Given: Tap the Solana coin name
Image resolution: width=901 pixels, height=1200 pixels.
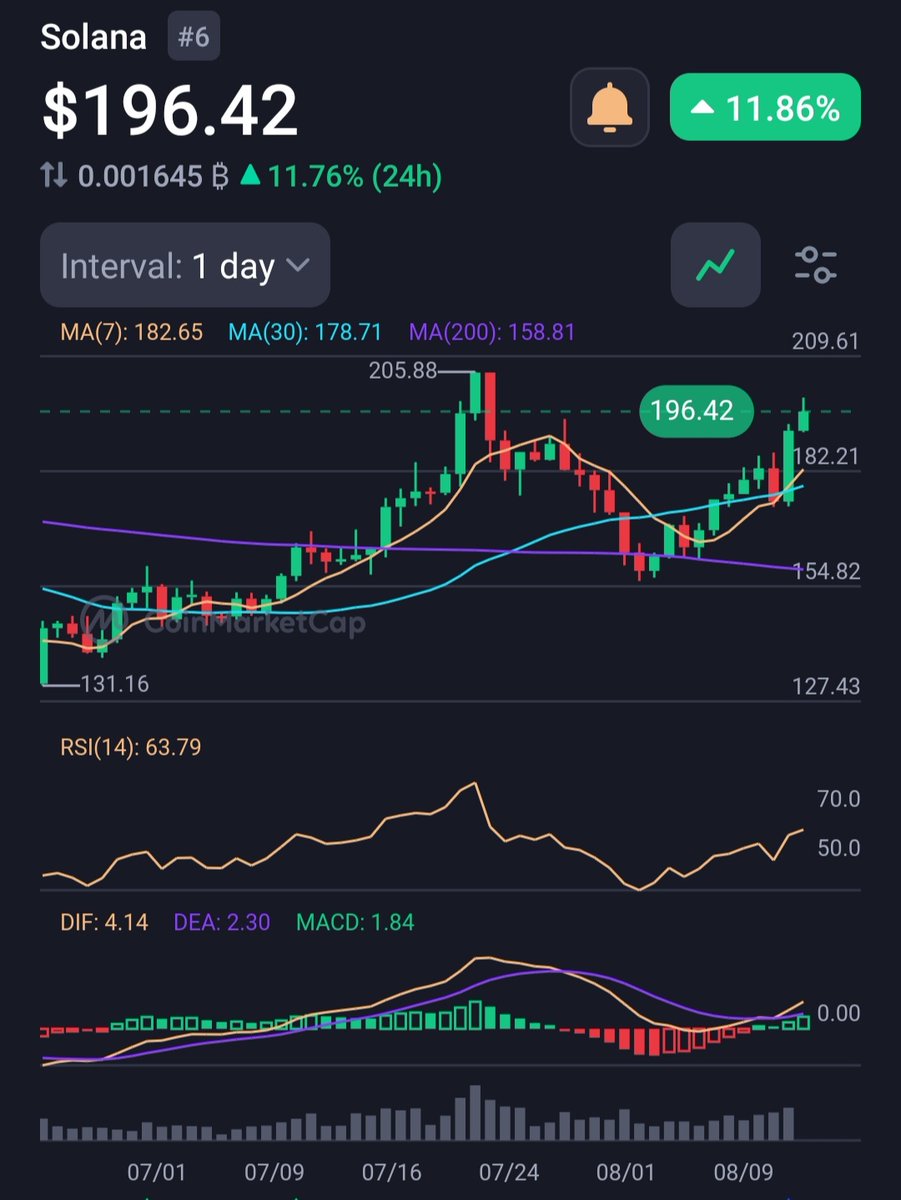Looking at the screenshot, I should [x=94, y=37].
